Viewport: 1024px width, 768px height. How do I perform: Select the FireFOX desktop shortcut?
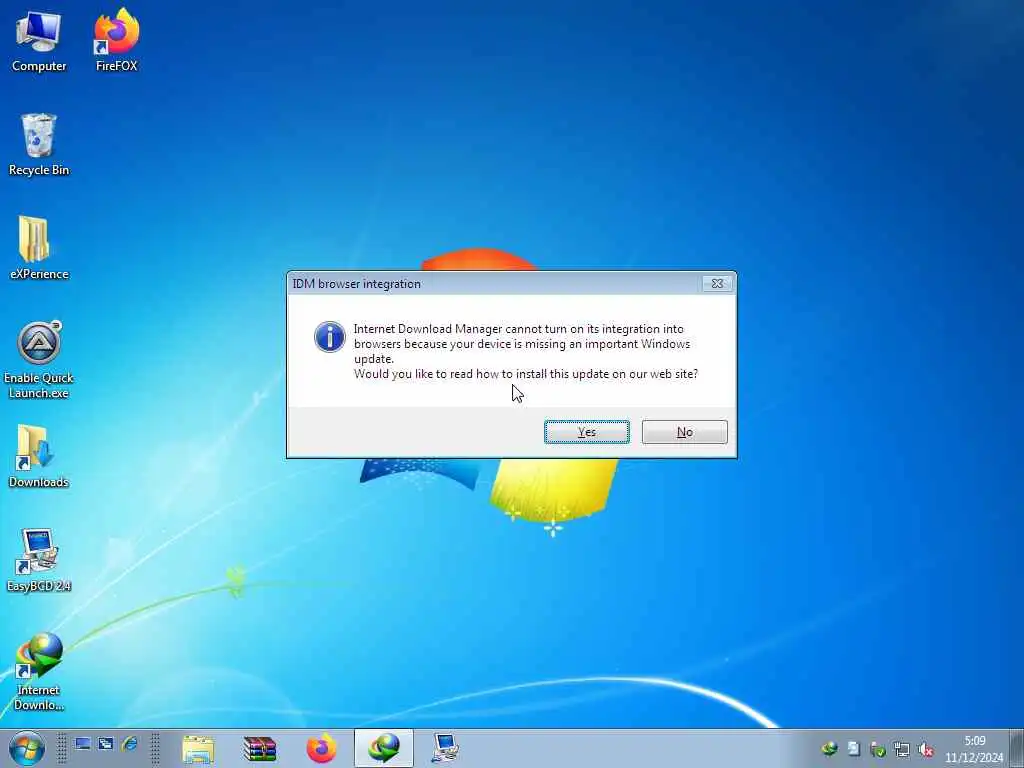(x=116, y=41)
